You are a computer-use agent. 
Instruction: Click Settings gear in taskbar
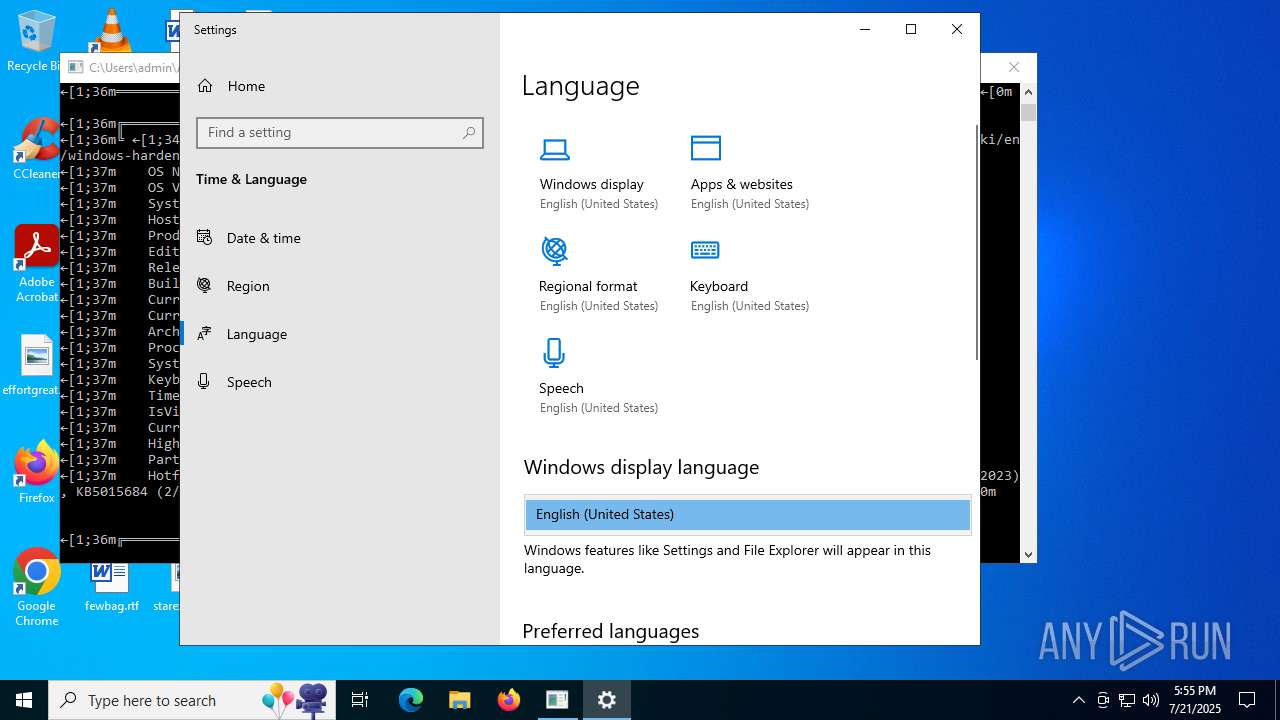[607, 700]
